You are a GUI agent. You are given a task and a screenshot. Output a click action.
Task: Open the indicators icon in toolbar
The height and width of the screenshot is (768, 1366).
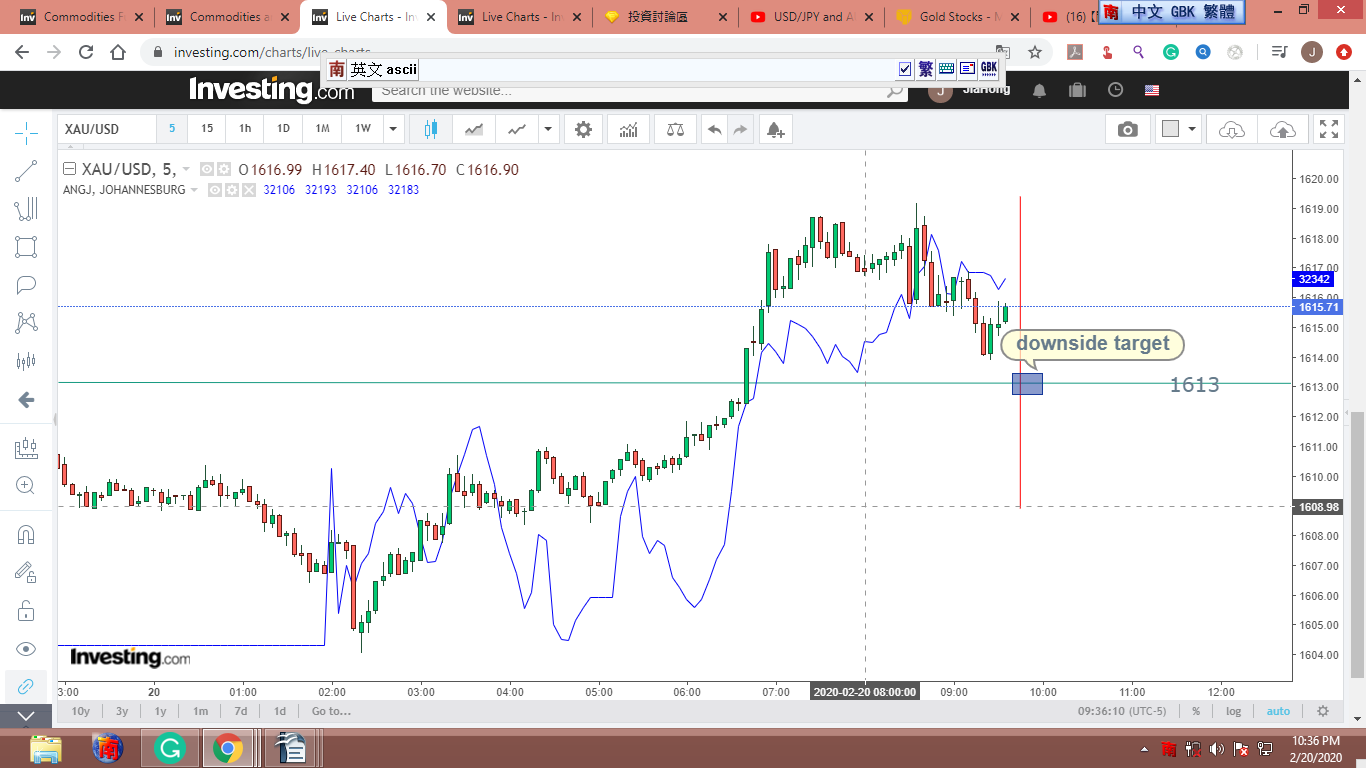[629, 129]
